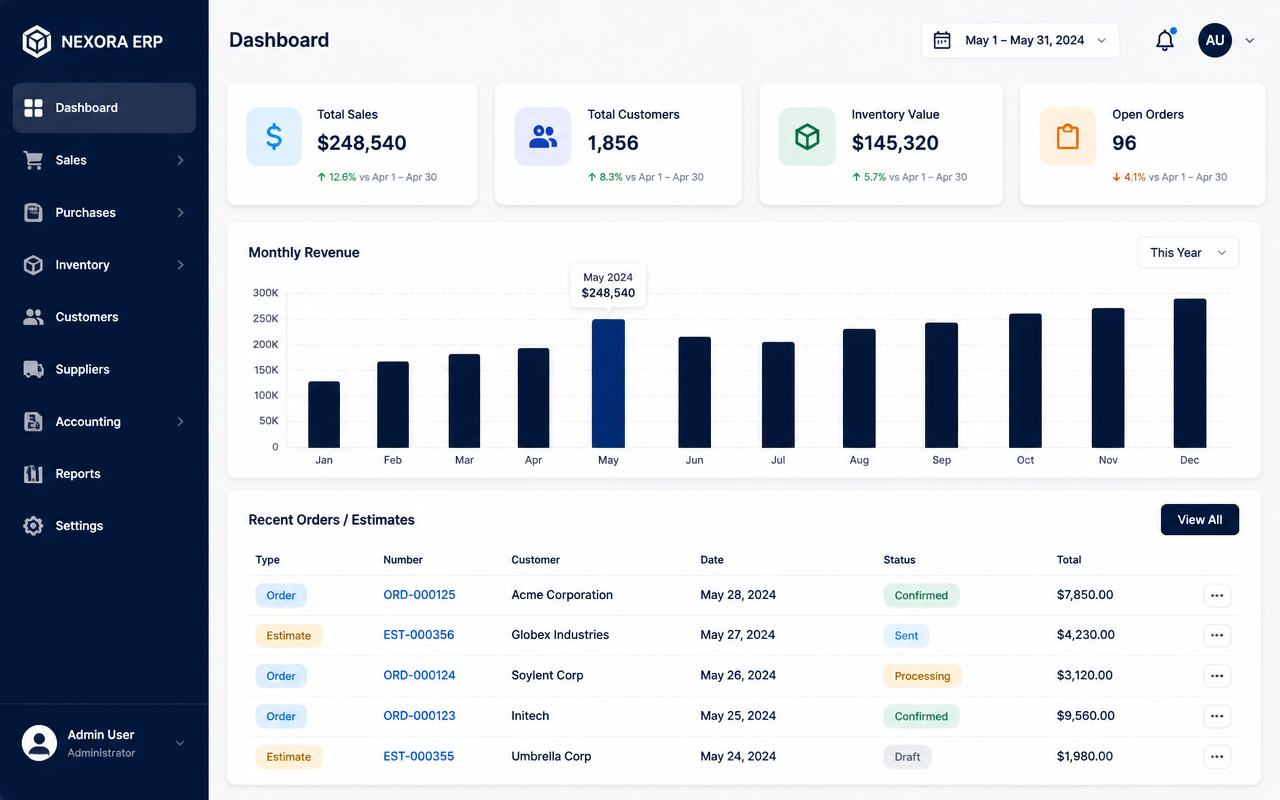The width and height of the screenshot is (1280, 800).
Task: Expand the Sales submenu chevron
Action: click(x=180, y=160)
